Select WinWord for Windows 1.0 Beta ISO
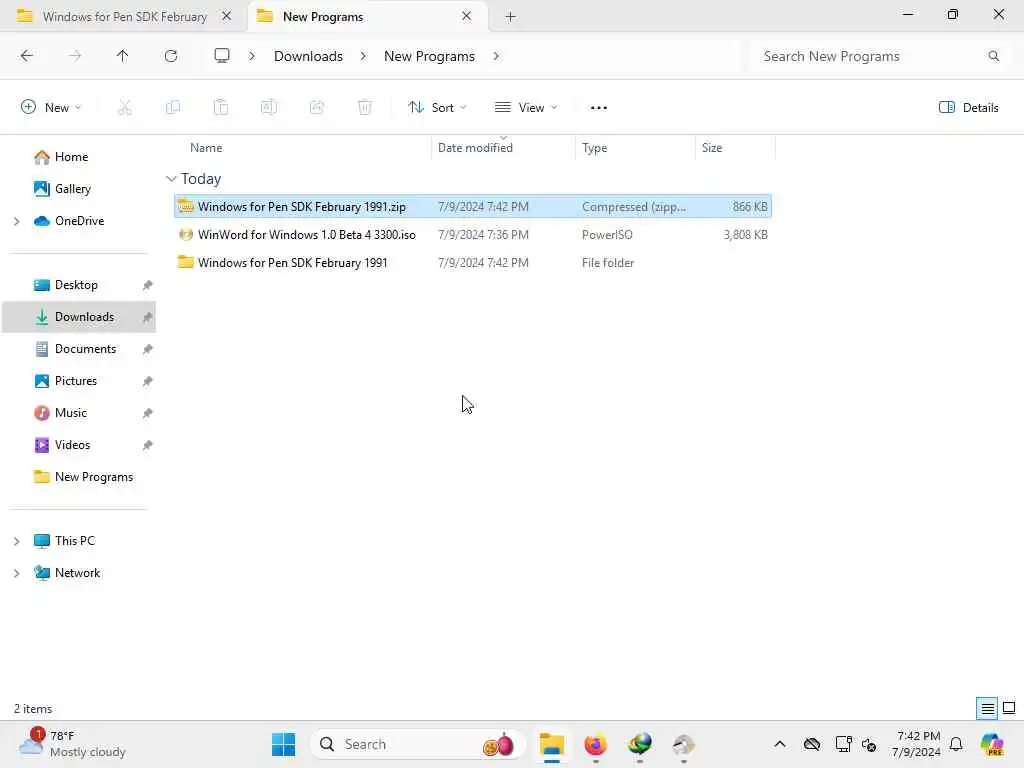Viewport: 1024px width, 768px height. [473, 234]
